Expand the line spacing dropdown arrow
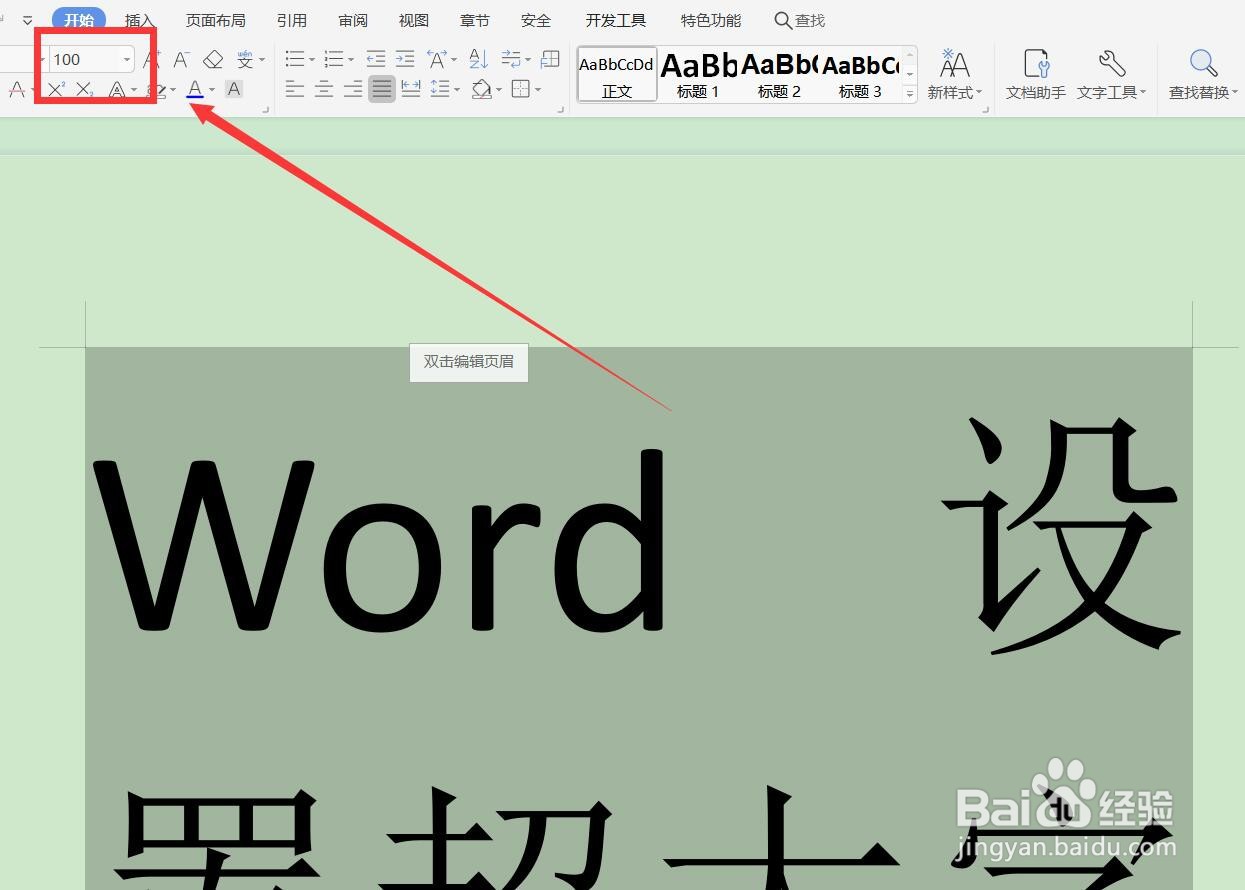 [x=457, y=90]
